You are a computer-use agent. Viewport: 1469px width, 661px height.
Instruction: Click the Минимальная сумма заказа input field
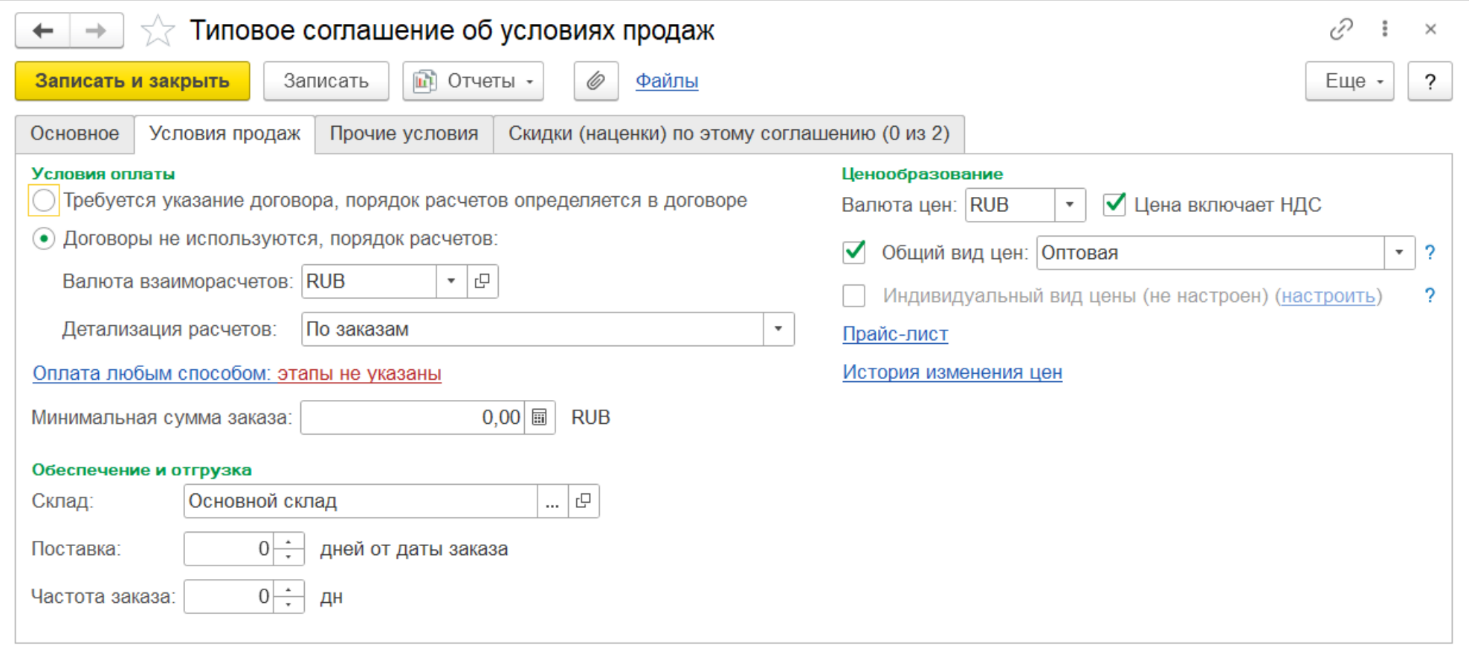click(x=412, y=418)
